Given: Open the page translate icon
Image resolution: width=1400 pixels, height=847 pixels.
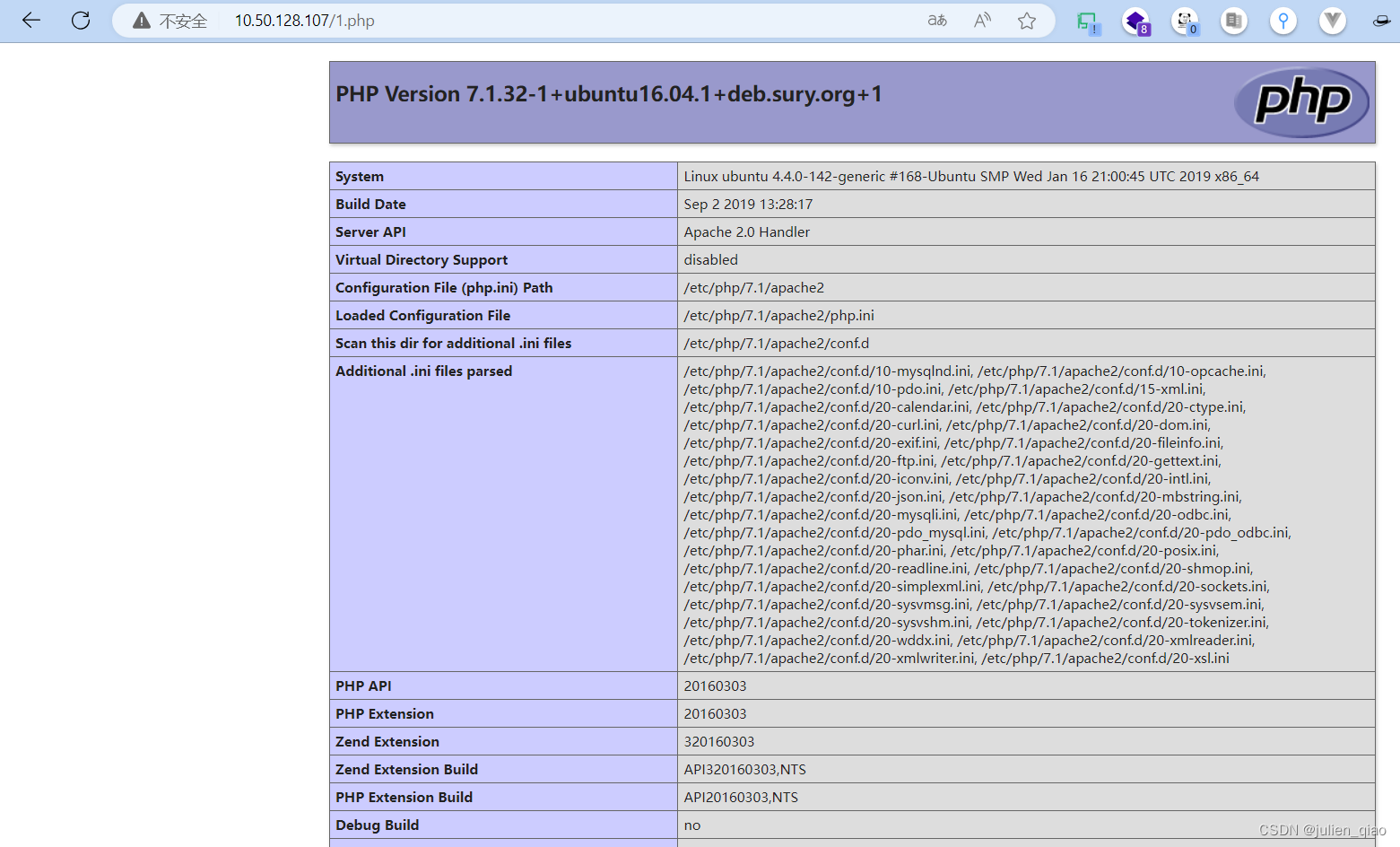Looking at the screenshot, I should pyautogui.click(x=937, y=21).
